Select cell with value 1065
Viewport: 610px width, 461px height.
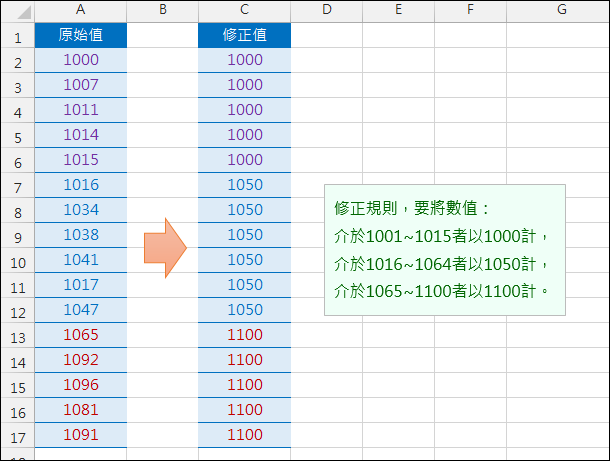point(81,335)
